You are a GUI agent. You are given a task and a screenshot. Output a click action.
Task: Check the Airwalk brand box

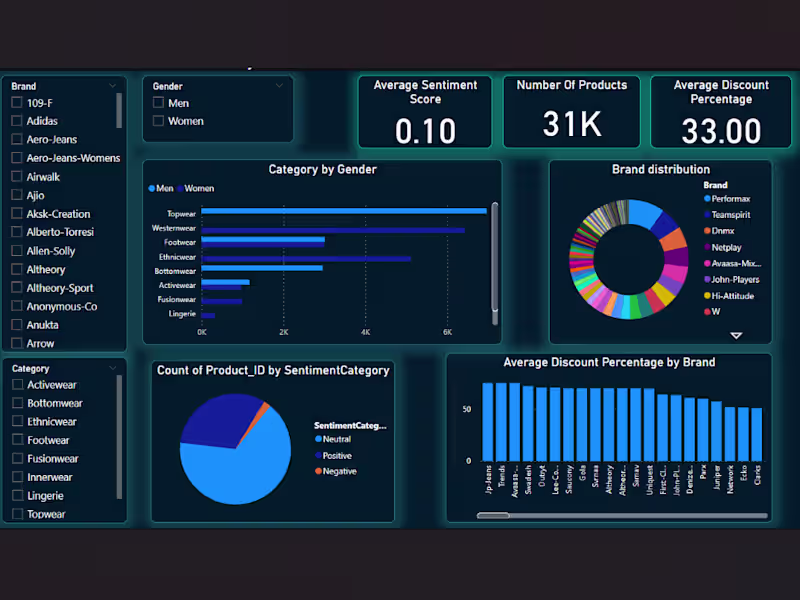17,177
